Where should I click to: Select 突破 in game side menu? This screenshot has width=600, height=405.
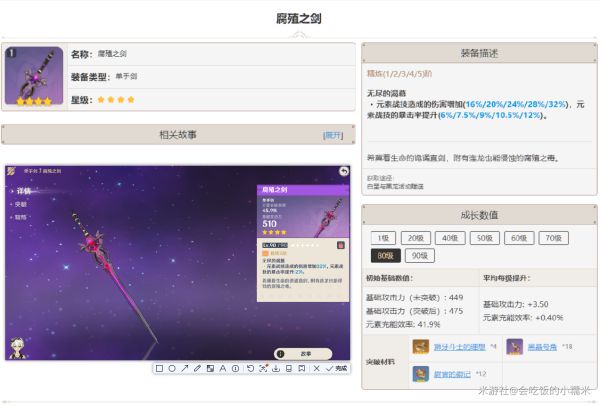click(x=19, y=204)
